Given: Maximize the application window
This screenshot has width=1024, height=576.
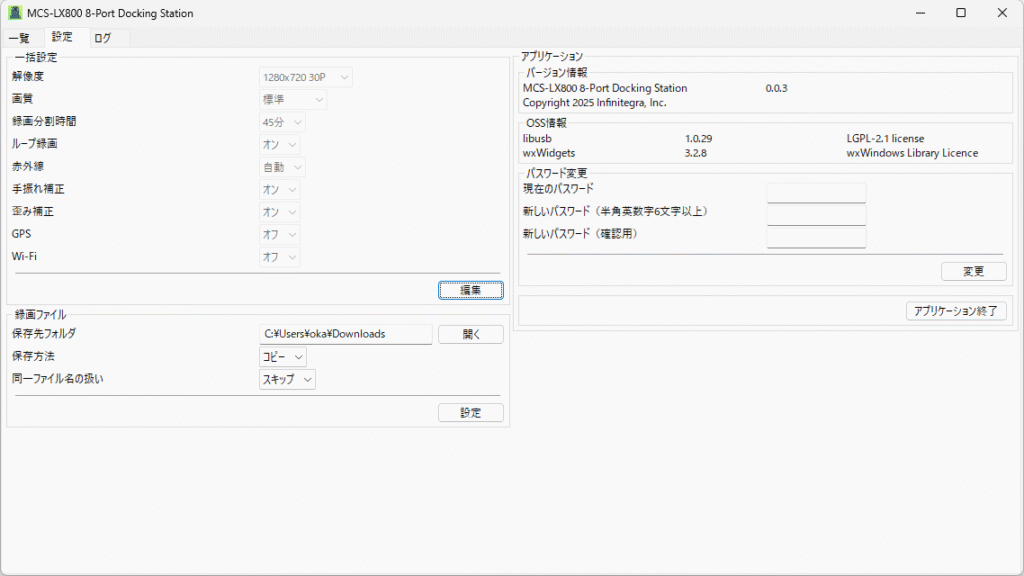Looking at the screenshot, I should 960,13.
